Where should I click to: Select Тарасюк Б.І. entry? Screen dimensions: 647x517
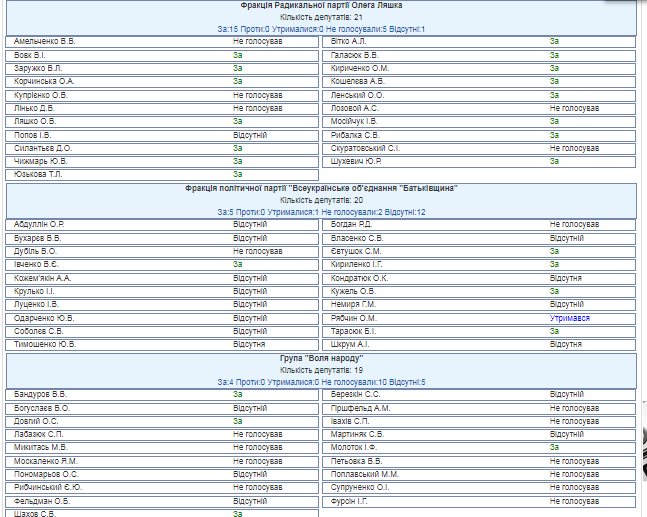479,332
